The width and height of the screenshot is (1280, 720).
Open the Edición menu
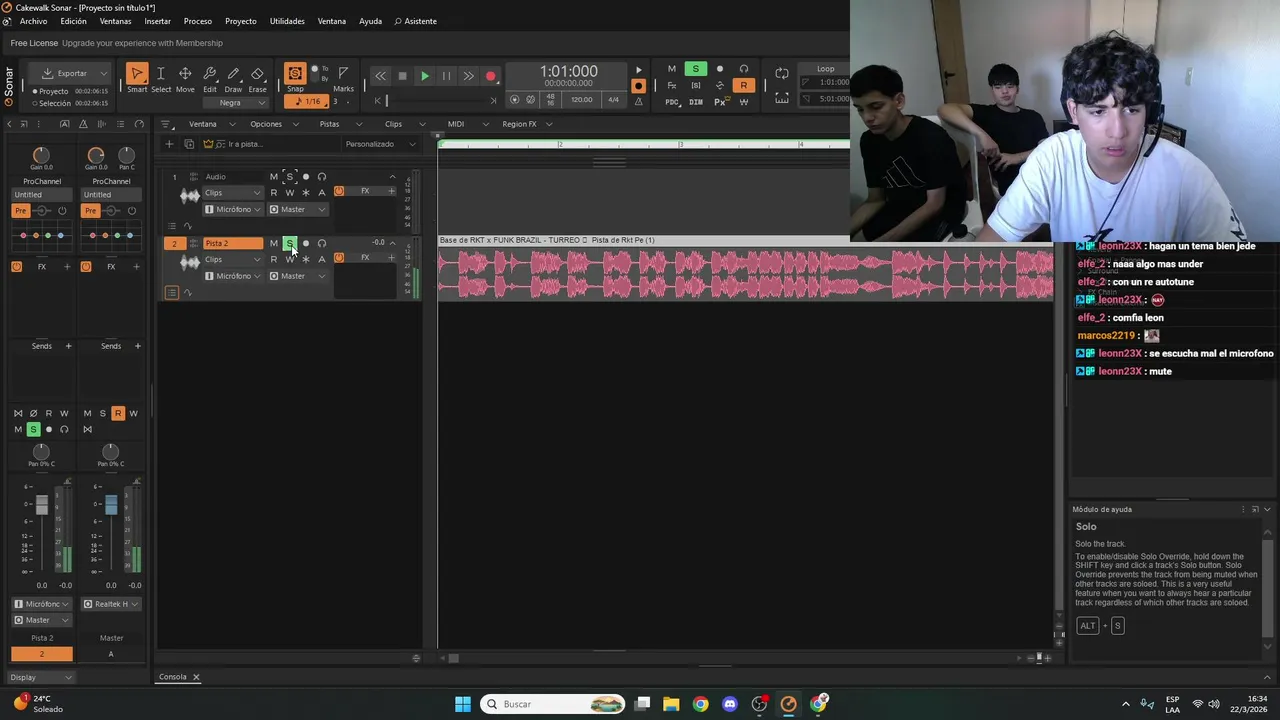[x=73, y=21]
